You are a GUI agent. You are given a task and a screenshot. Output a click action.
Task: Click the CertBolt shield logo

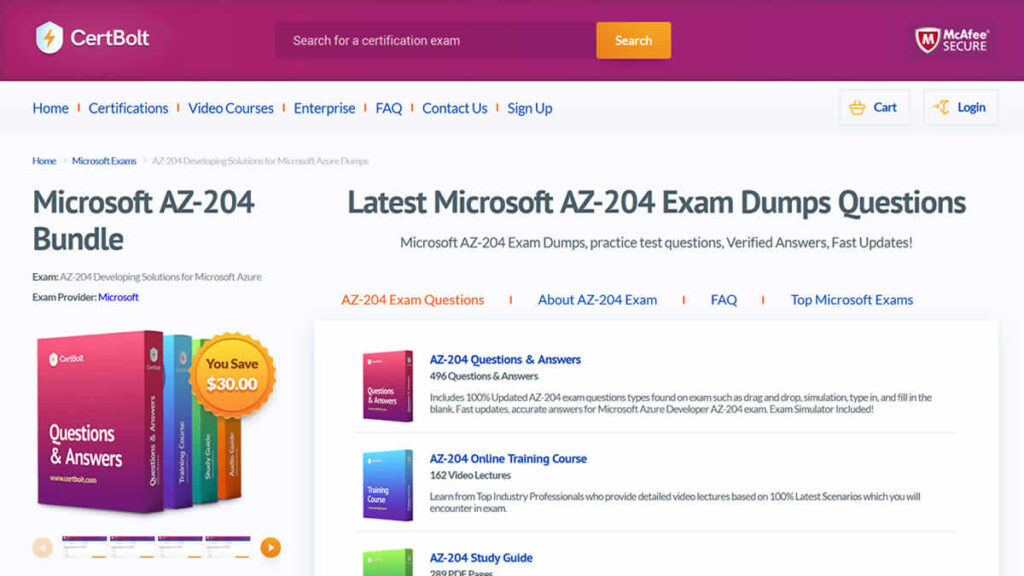49,38
